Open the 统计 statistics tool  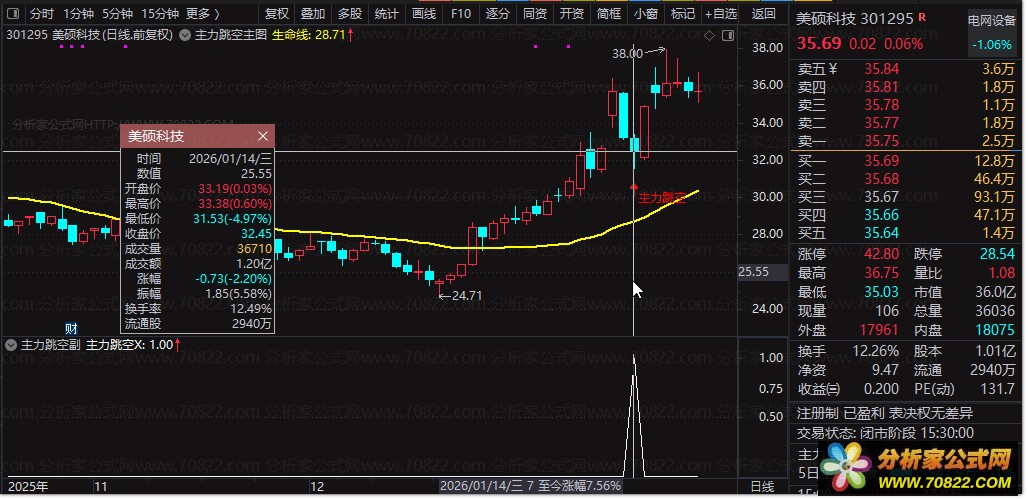point(387,13)
